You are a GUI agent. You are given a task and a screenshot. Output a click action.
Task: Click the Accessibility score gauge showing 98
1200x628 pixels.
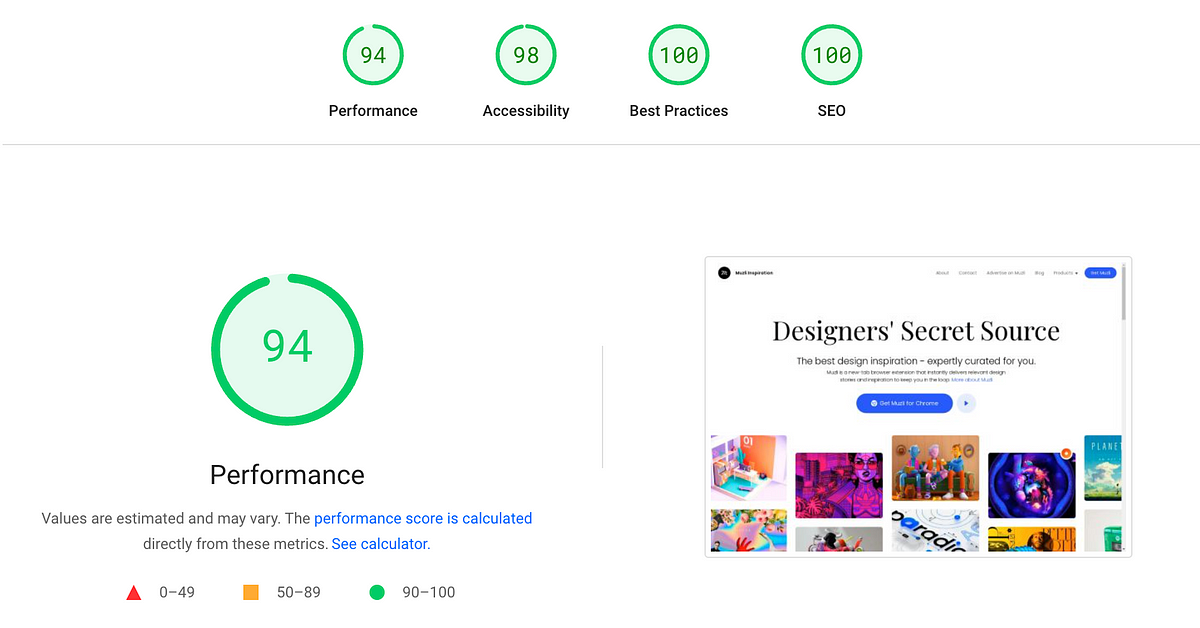[526, 55]
